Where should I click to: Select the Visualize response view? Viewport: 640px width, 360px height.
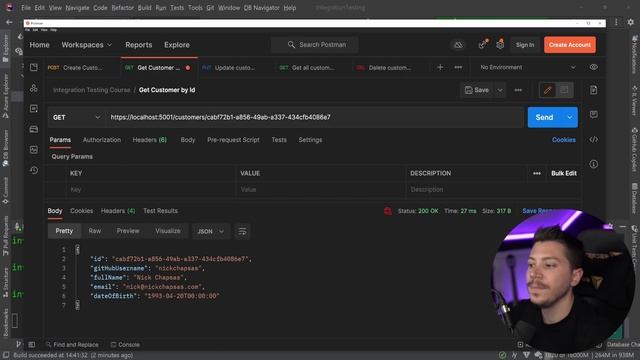(168, 231)
